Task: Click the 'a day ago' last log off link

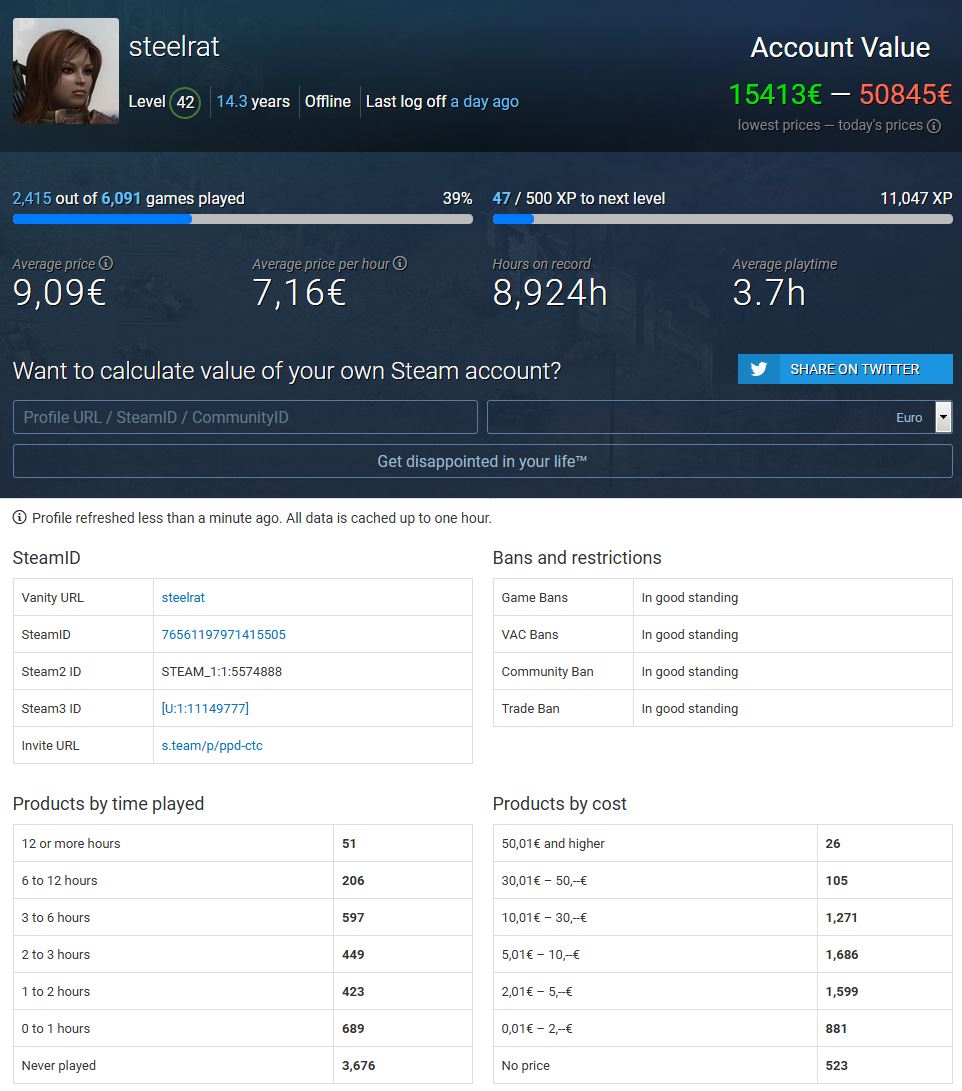Action: click(x=484, y=102)
